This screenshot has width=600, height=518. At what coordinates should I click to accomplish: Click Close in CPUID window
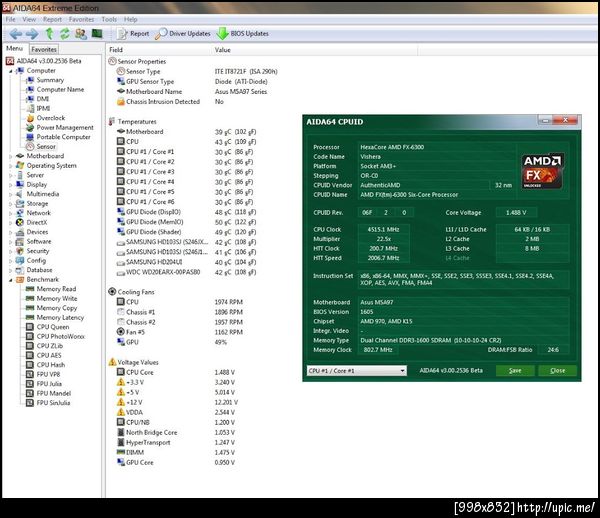558,370
